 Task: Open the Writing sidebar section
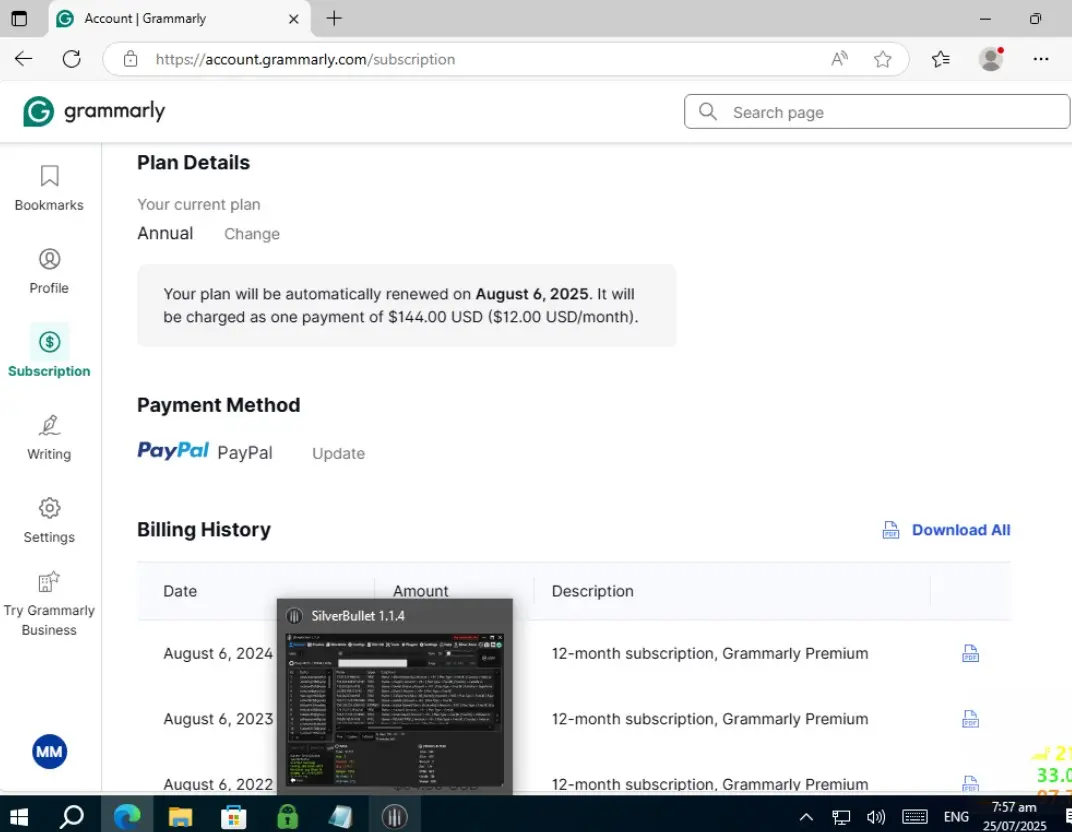[49, 438]
